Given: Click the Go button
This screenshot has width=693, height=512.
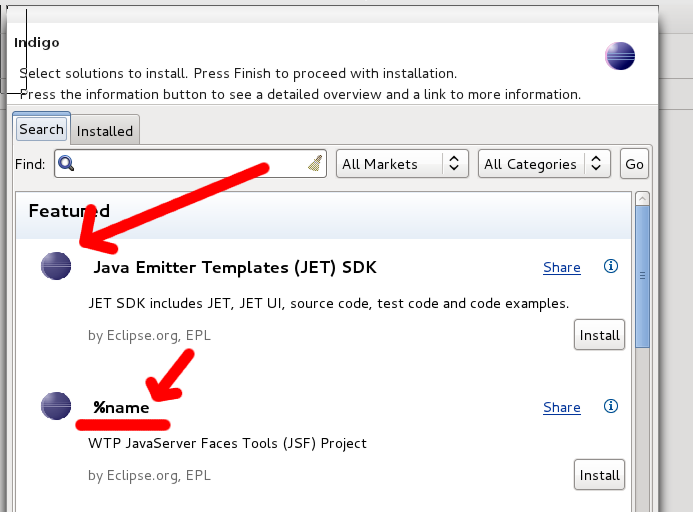Looking at the screenshot, I should click(634, 164).
